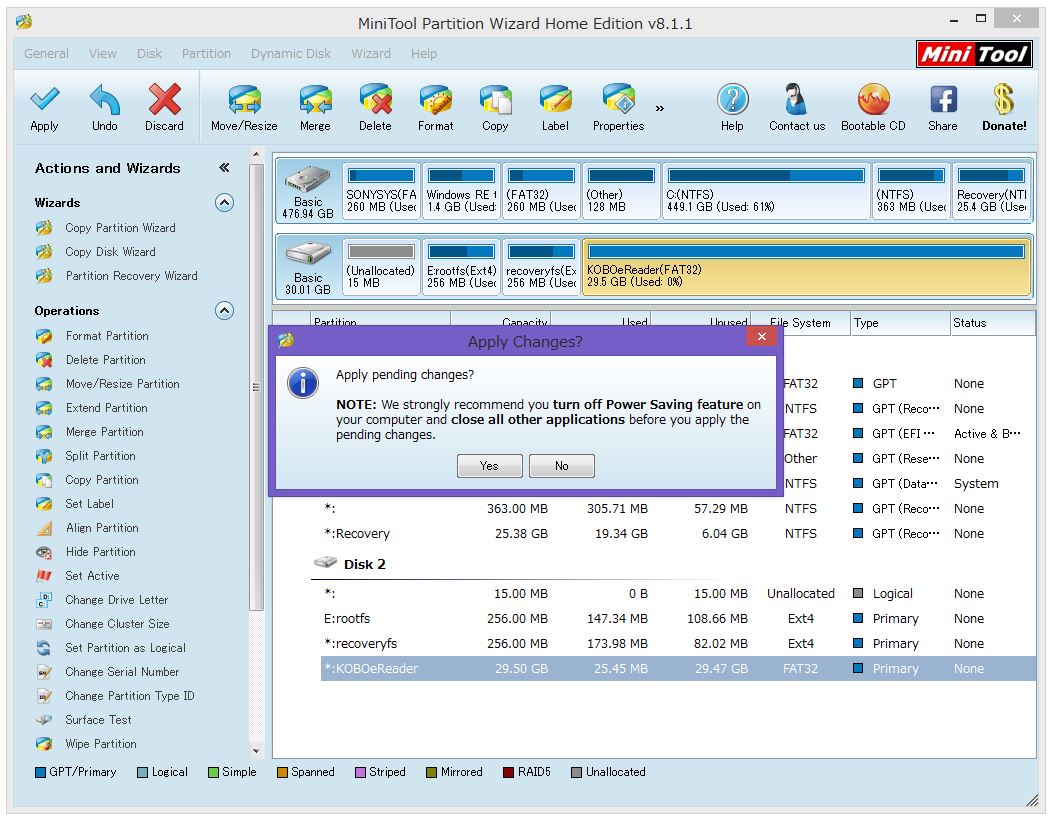Click Format Partition in Operations
The width and height of the screenshot is (1052, 822).
point(107,336)
